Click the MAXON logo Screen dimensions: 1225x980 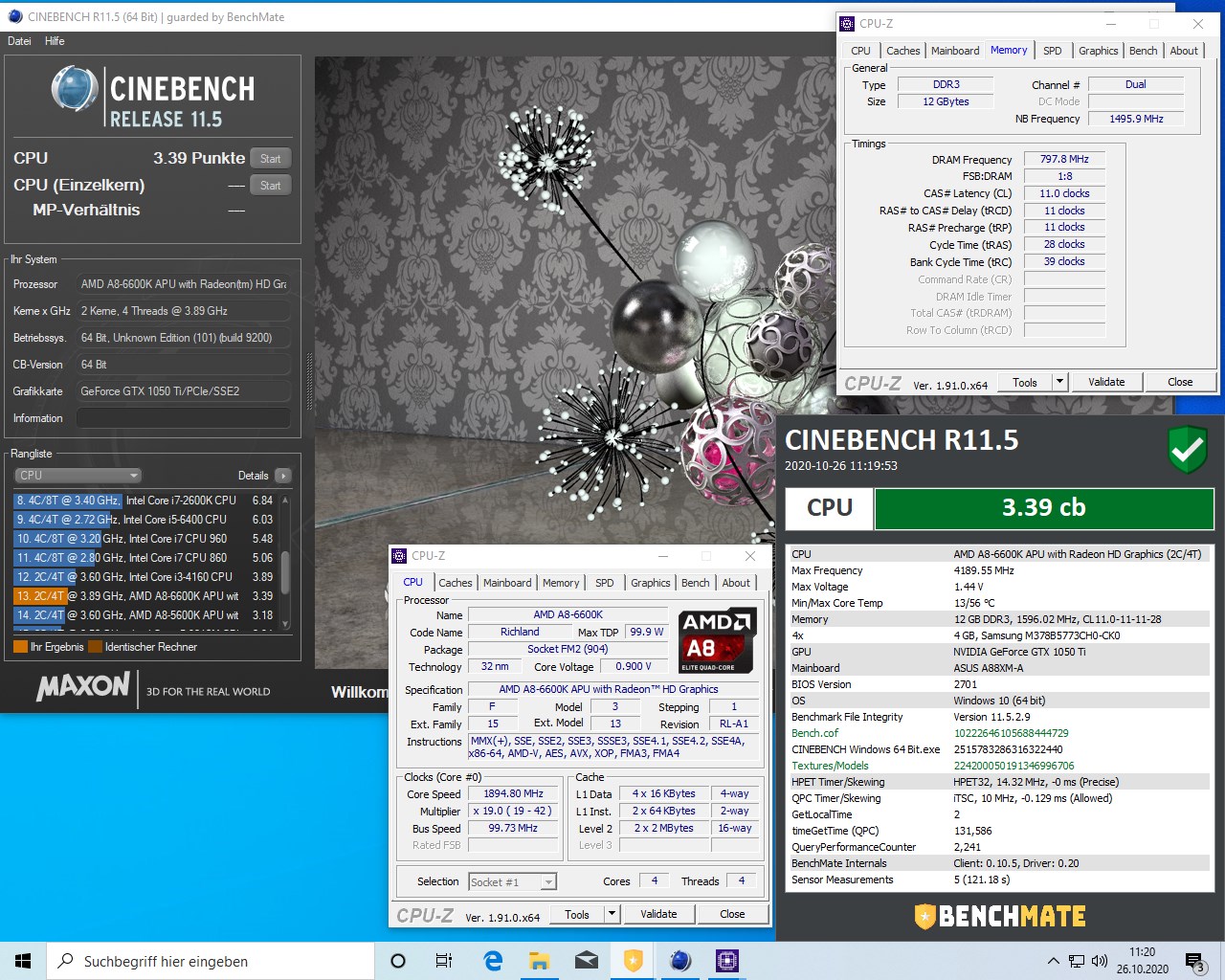click(83, 686)
